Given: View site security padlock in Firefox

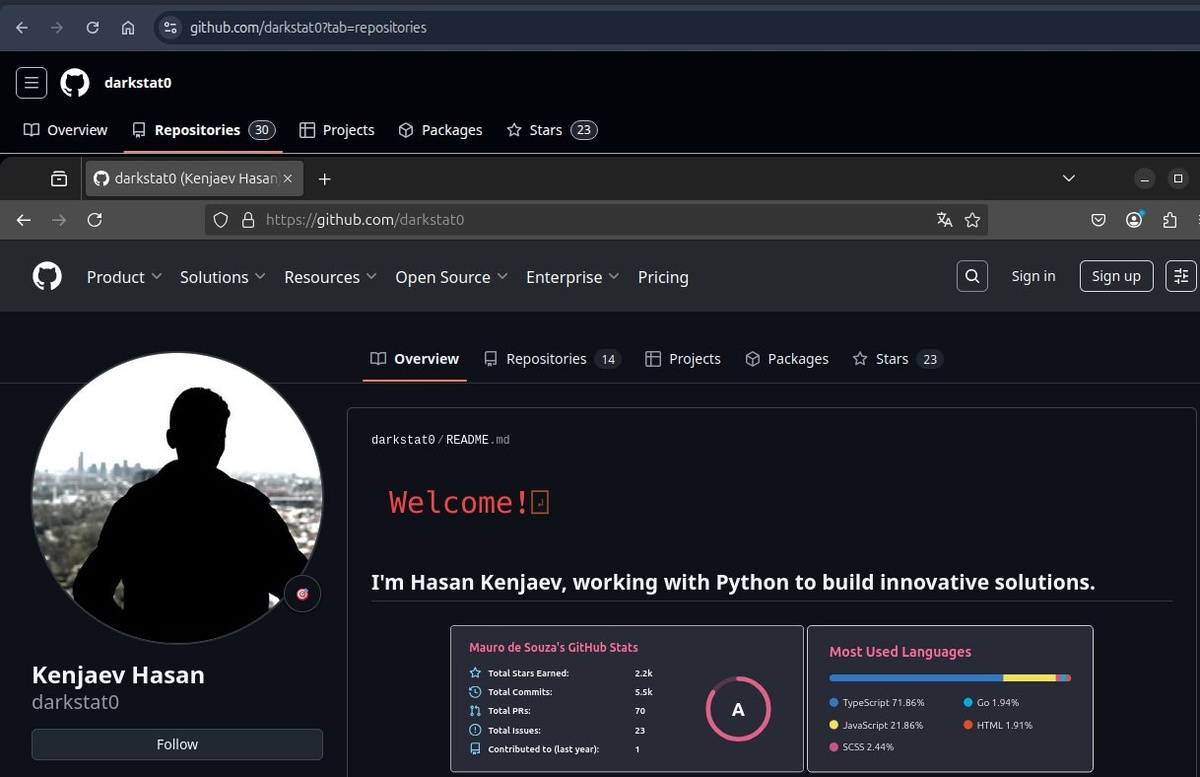Looking at the screenshot, I should click(x=249, y=220).
